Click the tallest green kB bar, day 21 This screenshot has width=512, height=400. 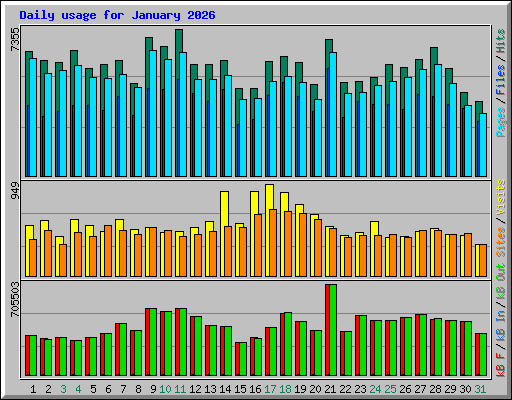(x=333, y=330)
